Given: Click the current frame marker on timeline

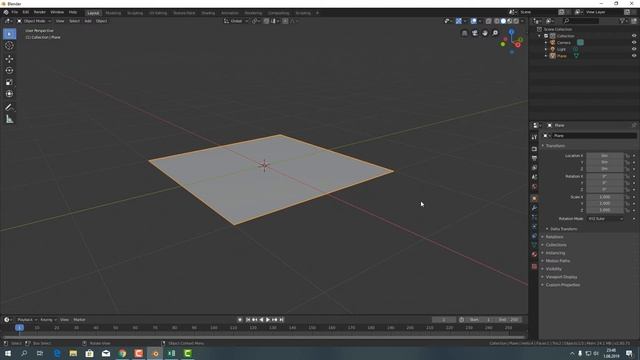Looking at the screenshot, I should 19,328.
